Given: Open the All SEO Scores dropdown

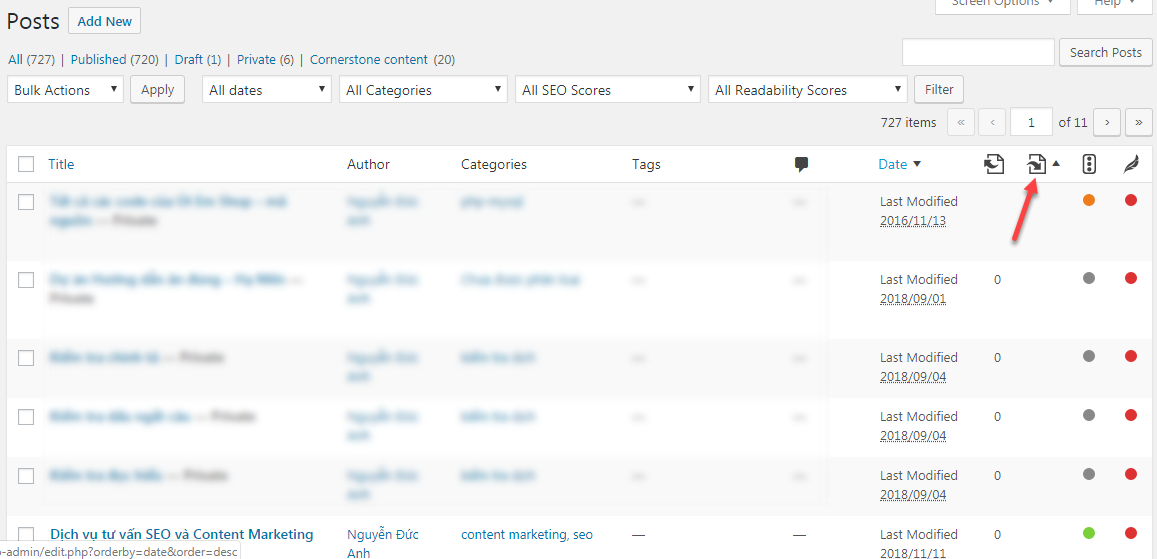Looking at the screenshot, I should point(609,90).
